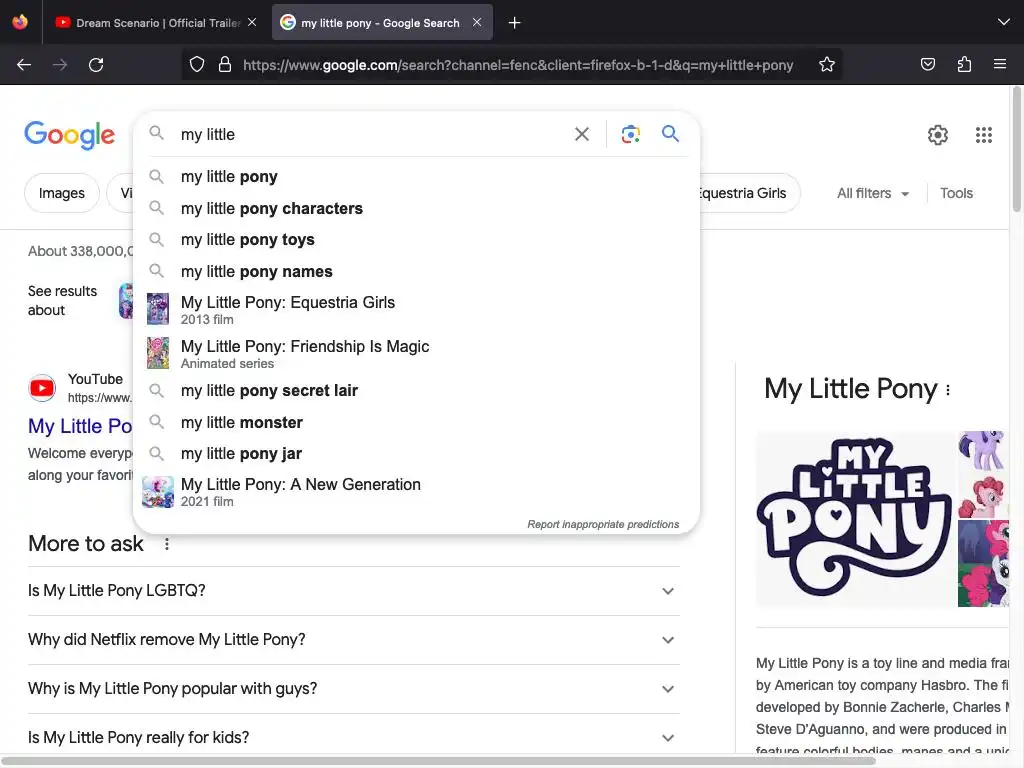
Task: Open Google quick settings gear
Action: point(937,135)
